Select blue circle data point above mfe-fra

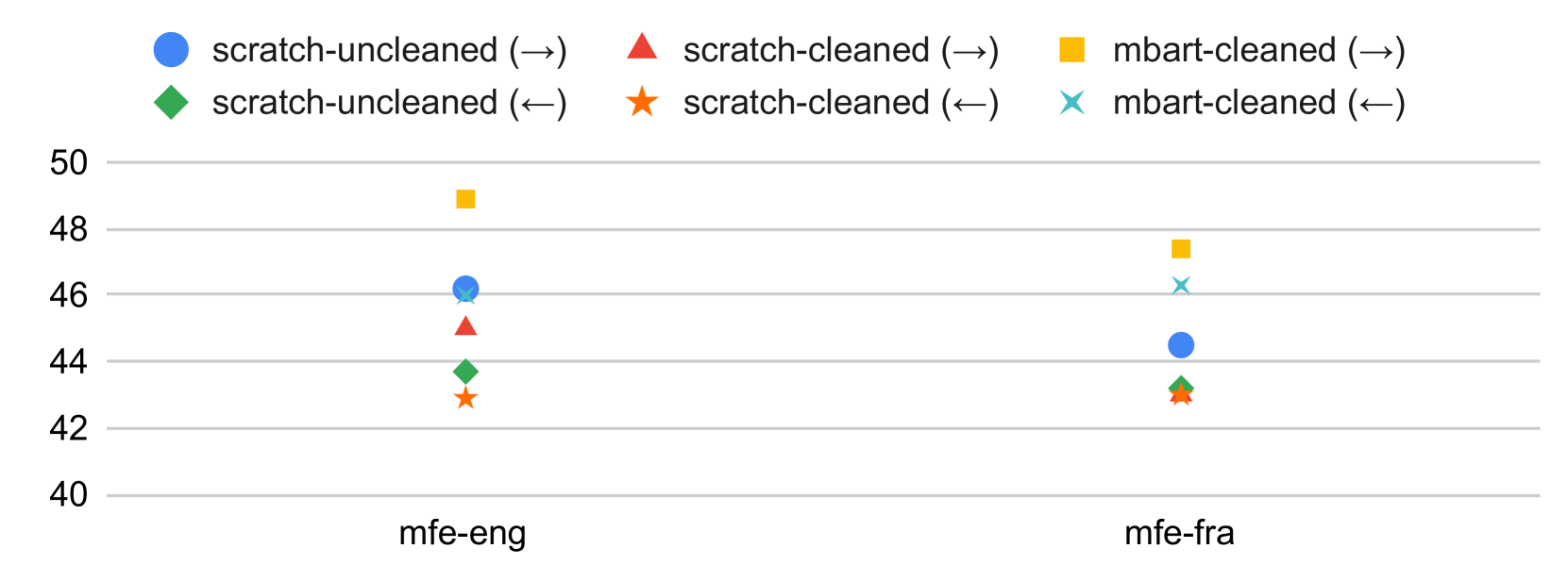1181,345
